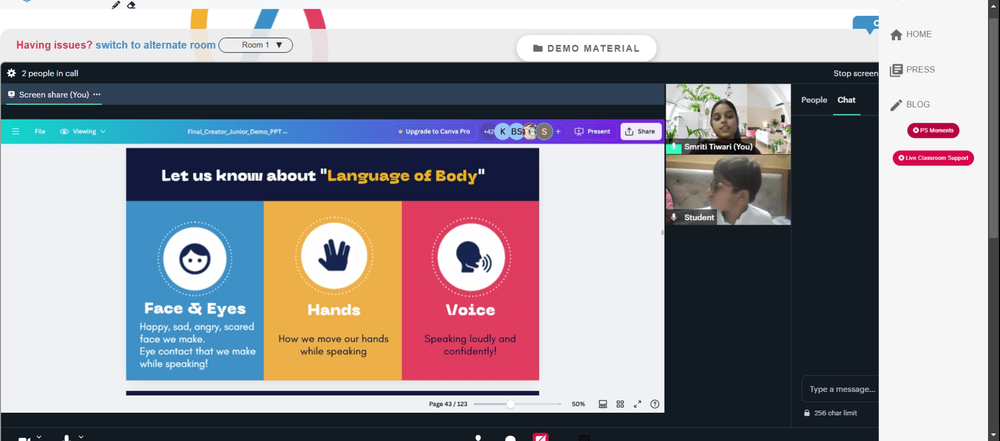Click the K collaborator avatar
The width and height of the screenshot is (1000, 441).
coord(503,131)
